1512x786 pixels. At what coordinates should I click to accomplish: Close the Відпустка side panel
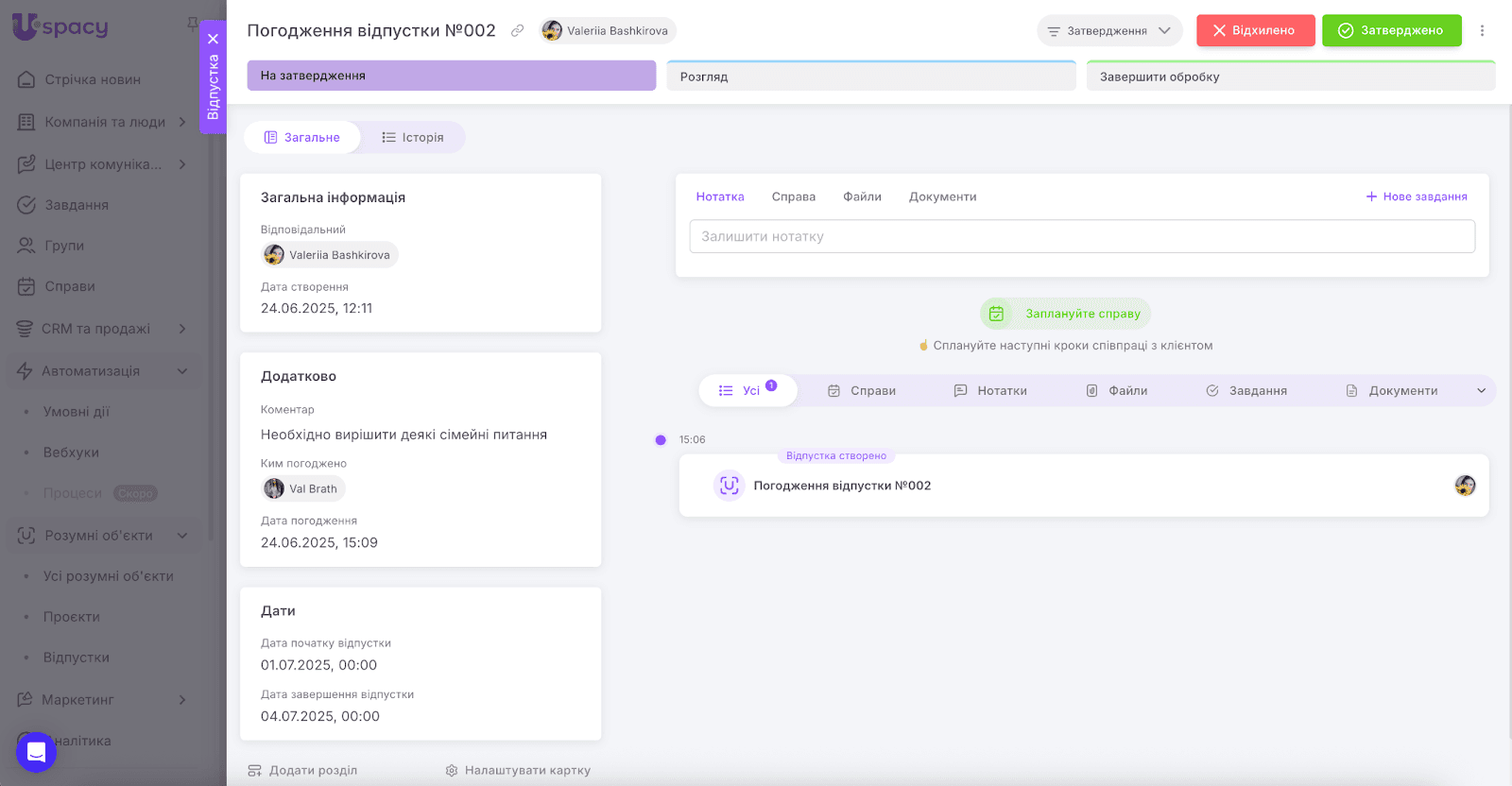point(214,39)
